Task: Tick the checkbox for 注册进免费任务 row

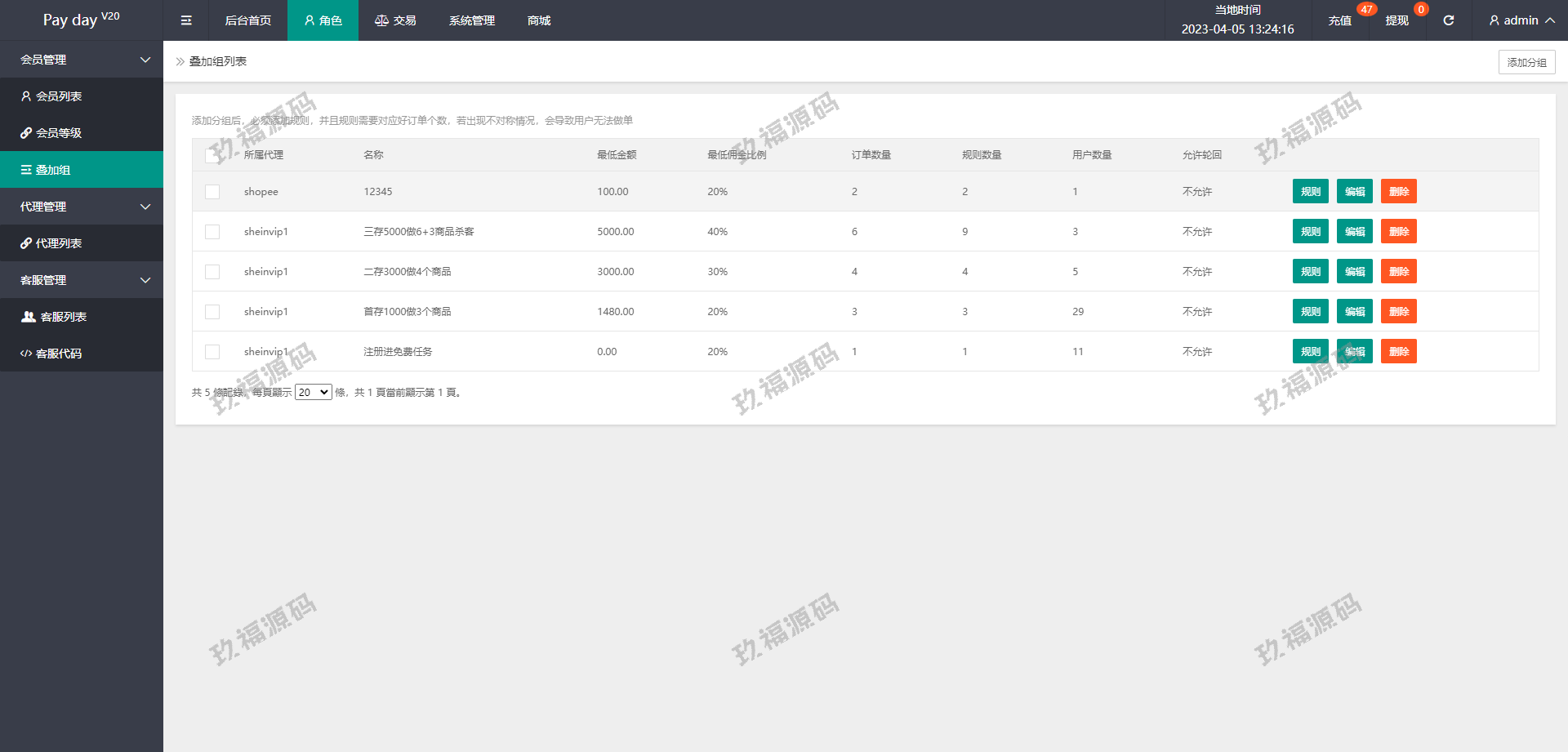Action: 212,352
